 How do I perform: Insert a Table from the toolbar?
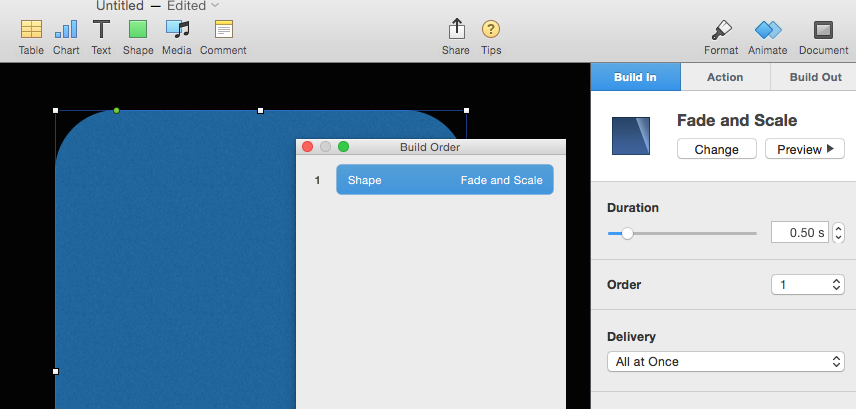tap(31, 37)
